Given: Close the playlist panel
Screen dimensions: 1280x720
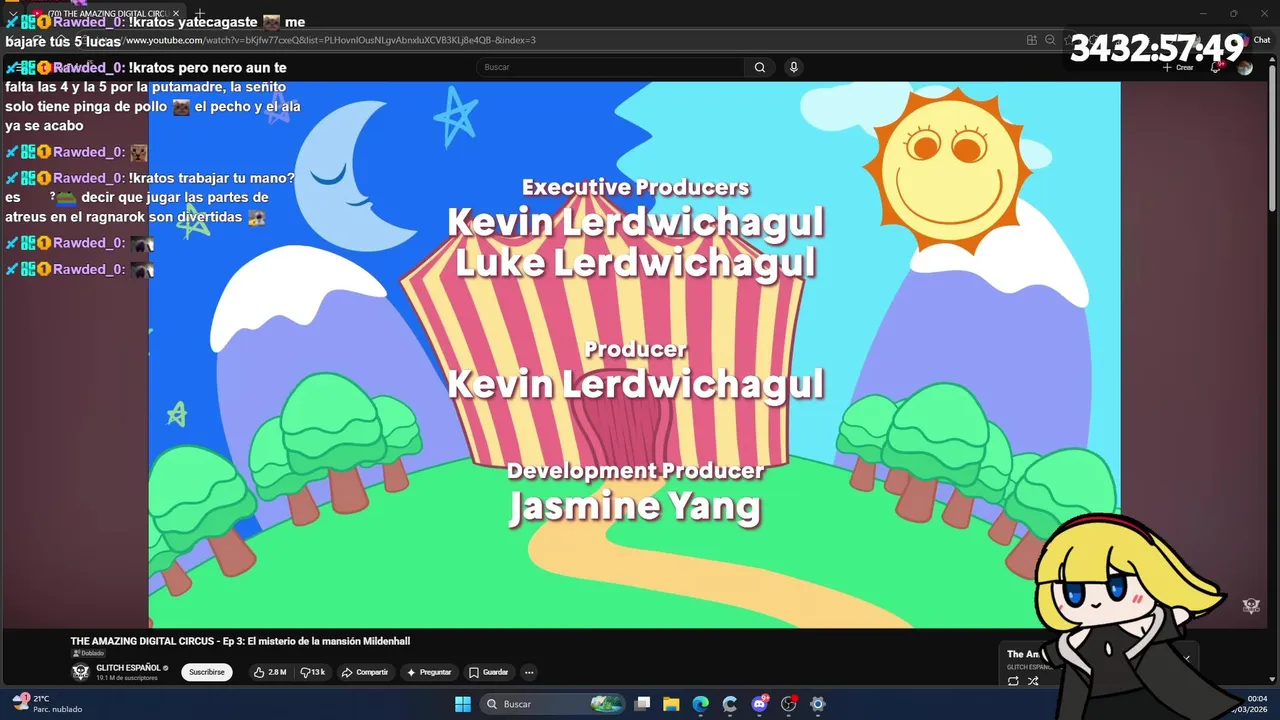Looking at the screenshot, I should [x=1186, y=658].
